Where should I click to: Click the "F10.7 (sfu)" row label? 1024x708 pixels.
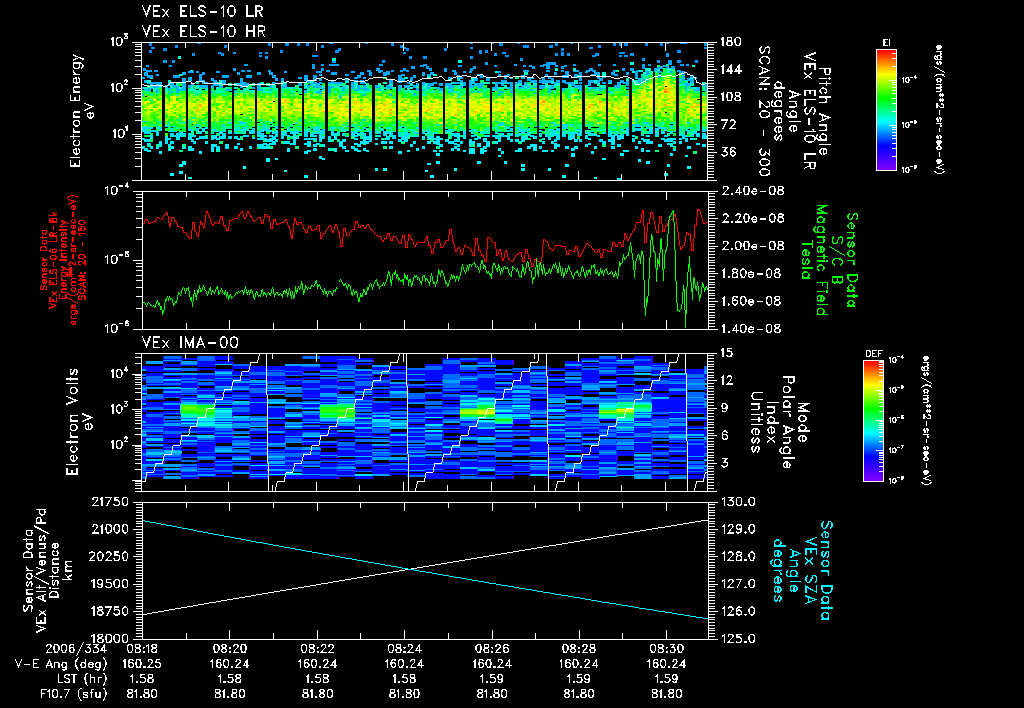(72, 694)
